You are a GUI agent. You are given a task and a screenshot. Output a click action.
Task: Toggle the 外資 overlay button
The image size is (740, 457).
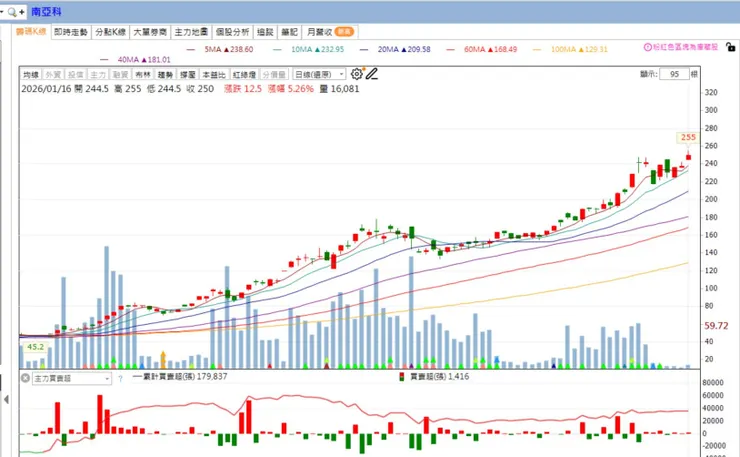(x=53, y=75)
